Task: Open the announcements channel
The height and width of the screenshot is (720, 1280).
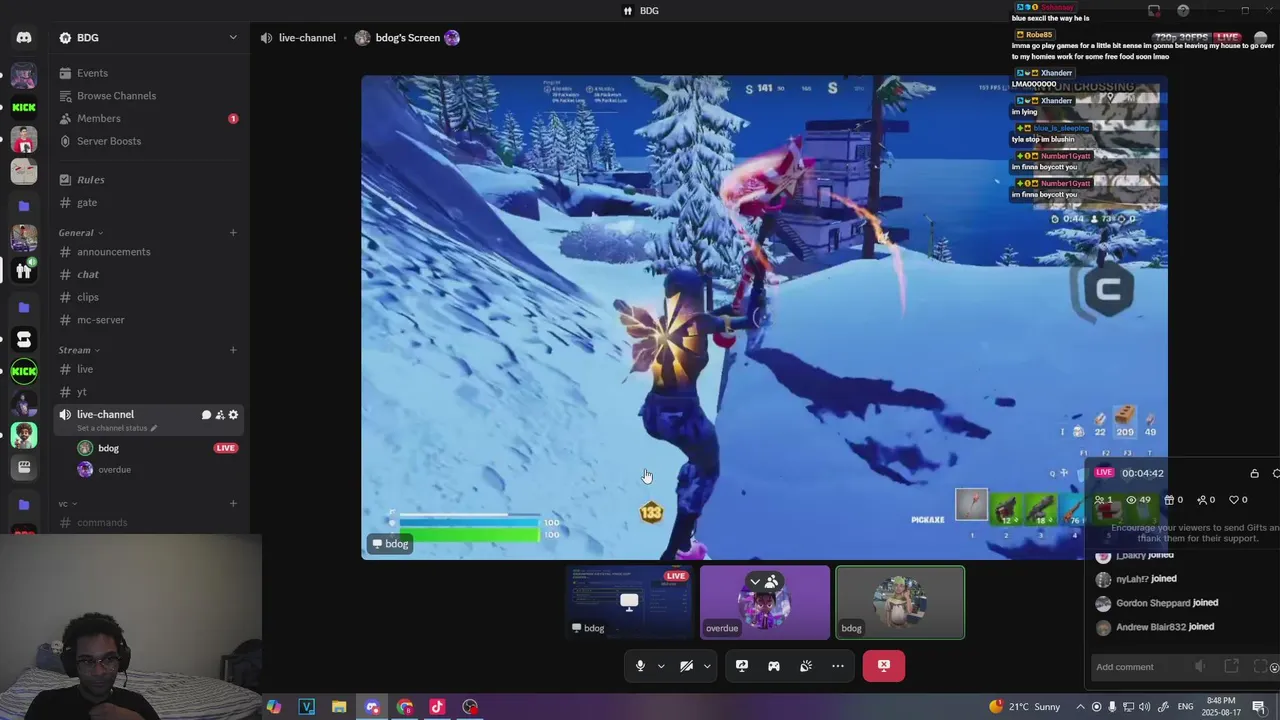Action: 150,252
